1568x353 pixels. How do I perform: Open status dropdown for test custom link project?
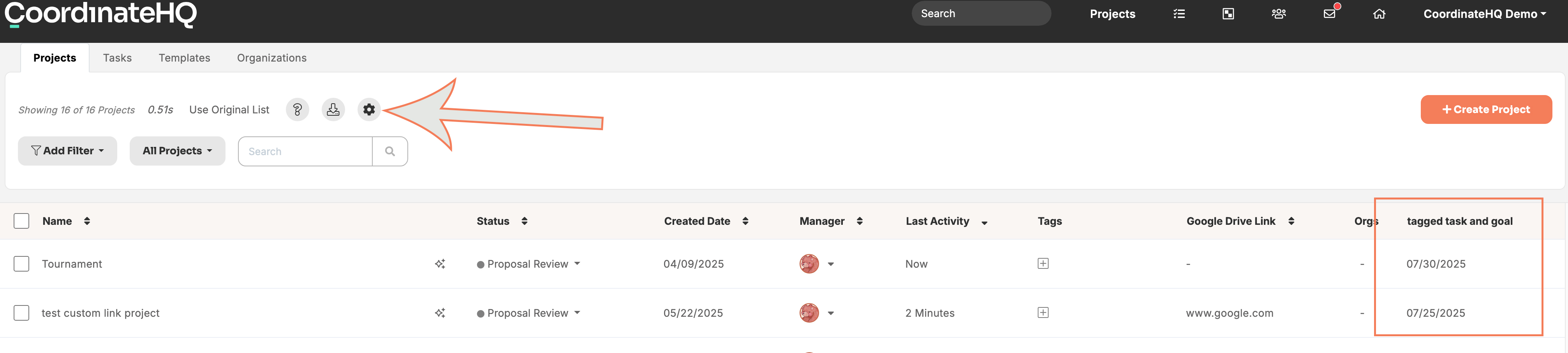pos(529,313)
